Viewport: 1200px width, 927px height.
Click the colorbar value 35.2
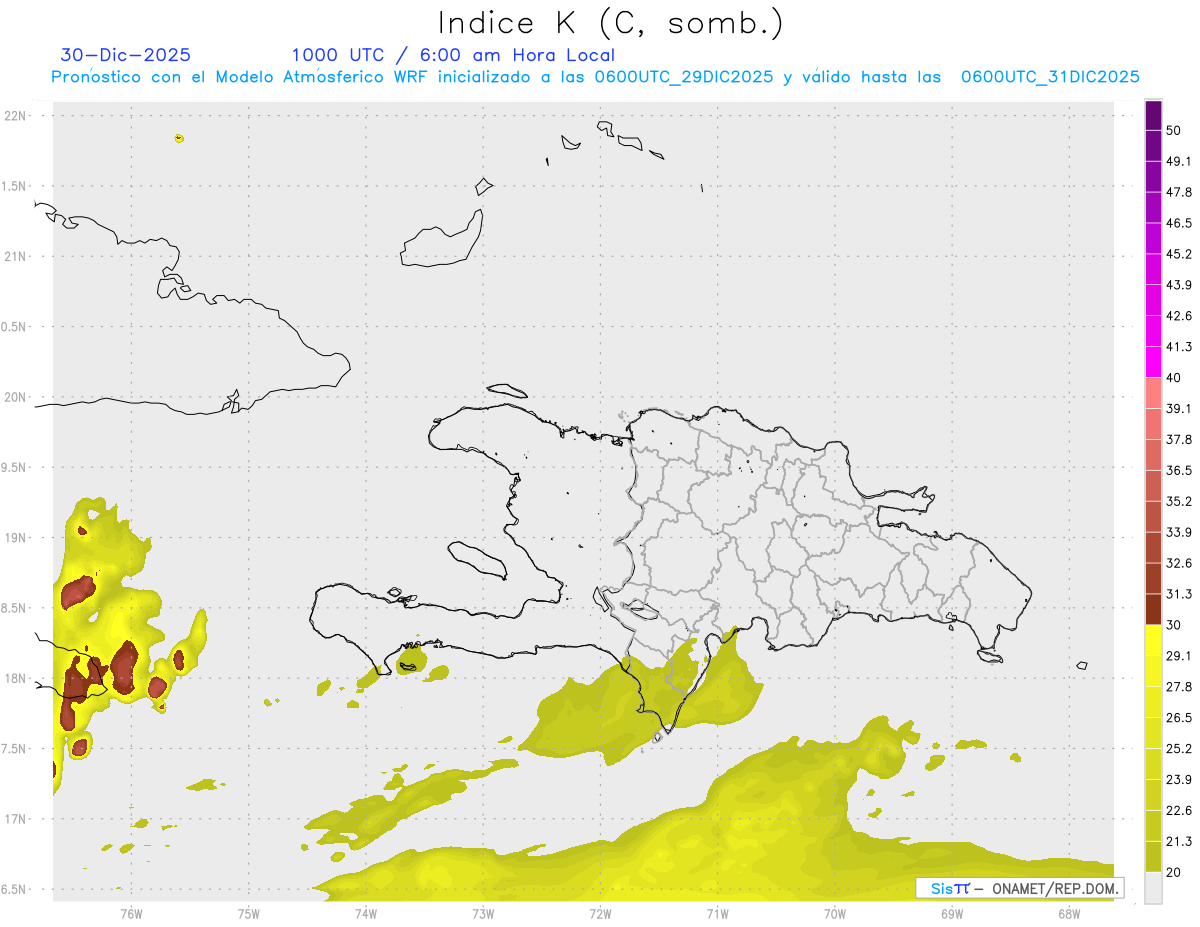tap(1180, 502)
